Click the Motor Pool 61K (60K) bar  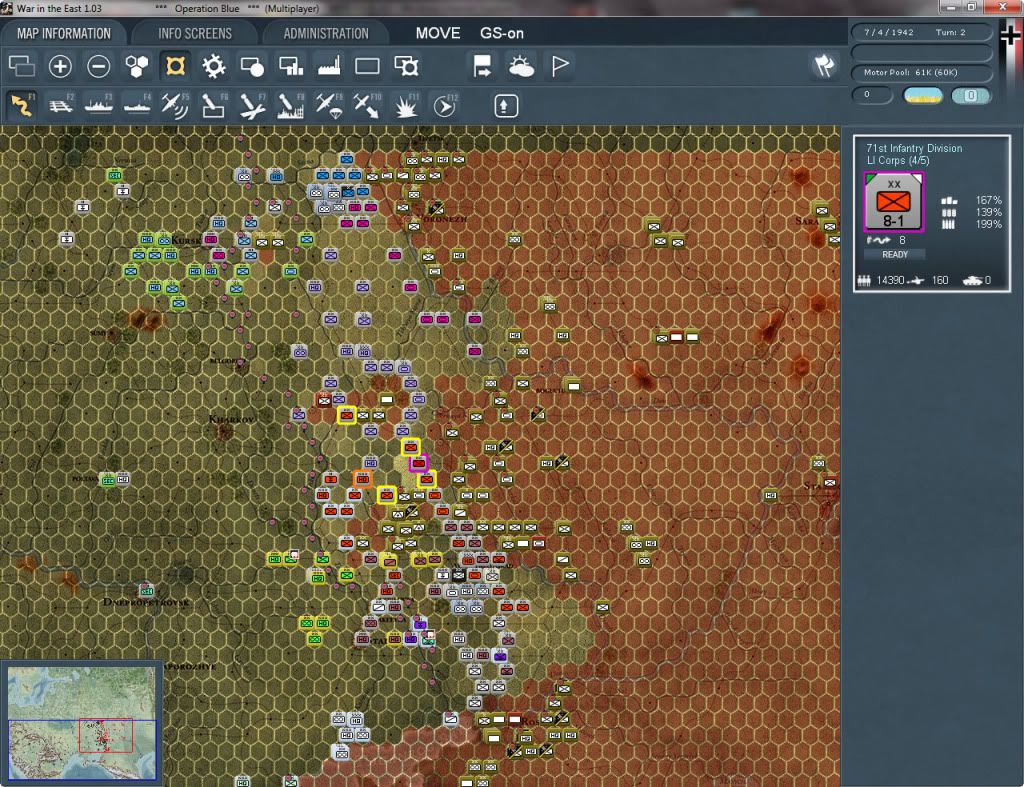[920, 72]
